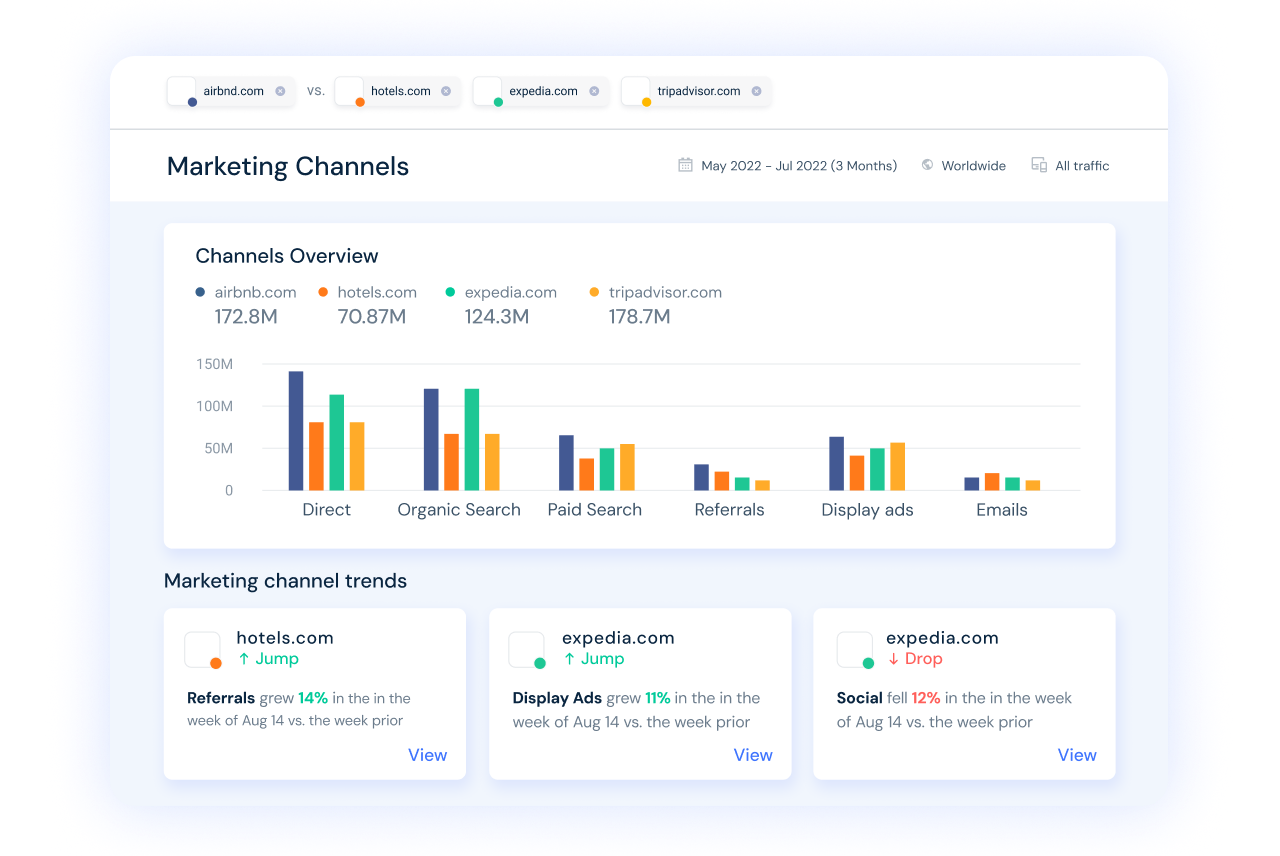Click the airbnb.com Direct bar in the chart
The height and width of the screenshot is (856, 1280).
(x=296, y=430)
